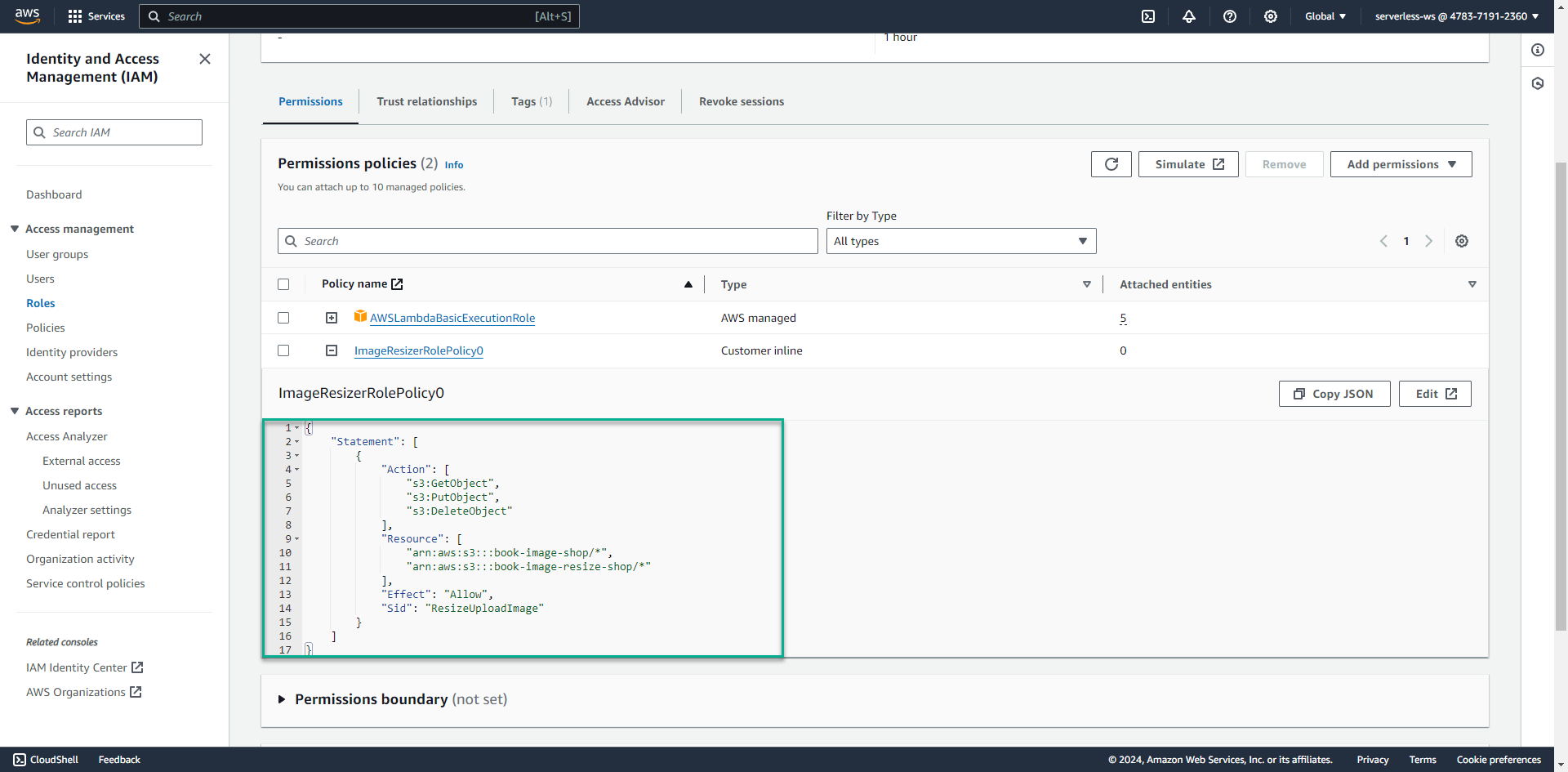
Task: Click the IAM Identity Center external link icon
Action: tap(137, 667)
